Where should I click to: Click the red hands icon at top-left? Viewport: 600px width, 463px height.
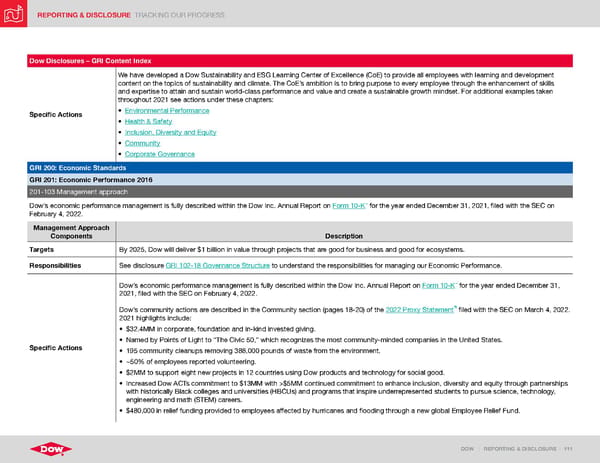pyautogui.click(x=13, y=13)
